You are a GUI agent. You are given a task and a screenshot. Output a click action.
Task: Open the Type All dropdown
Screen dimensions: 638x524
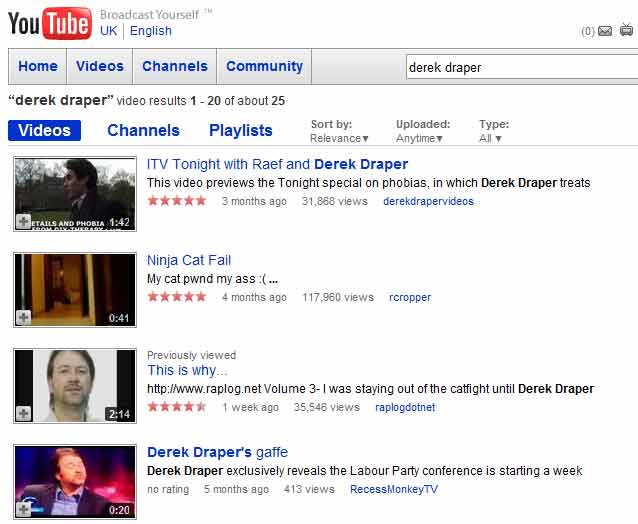[491, 139]
